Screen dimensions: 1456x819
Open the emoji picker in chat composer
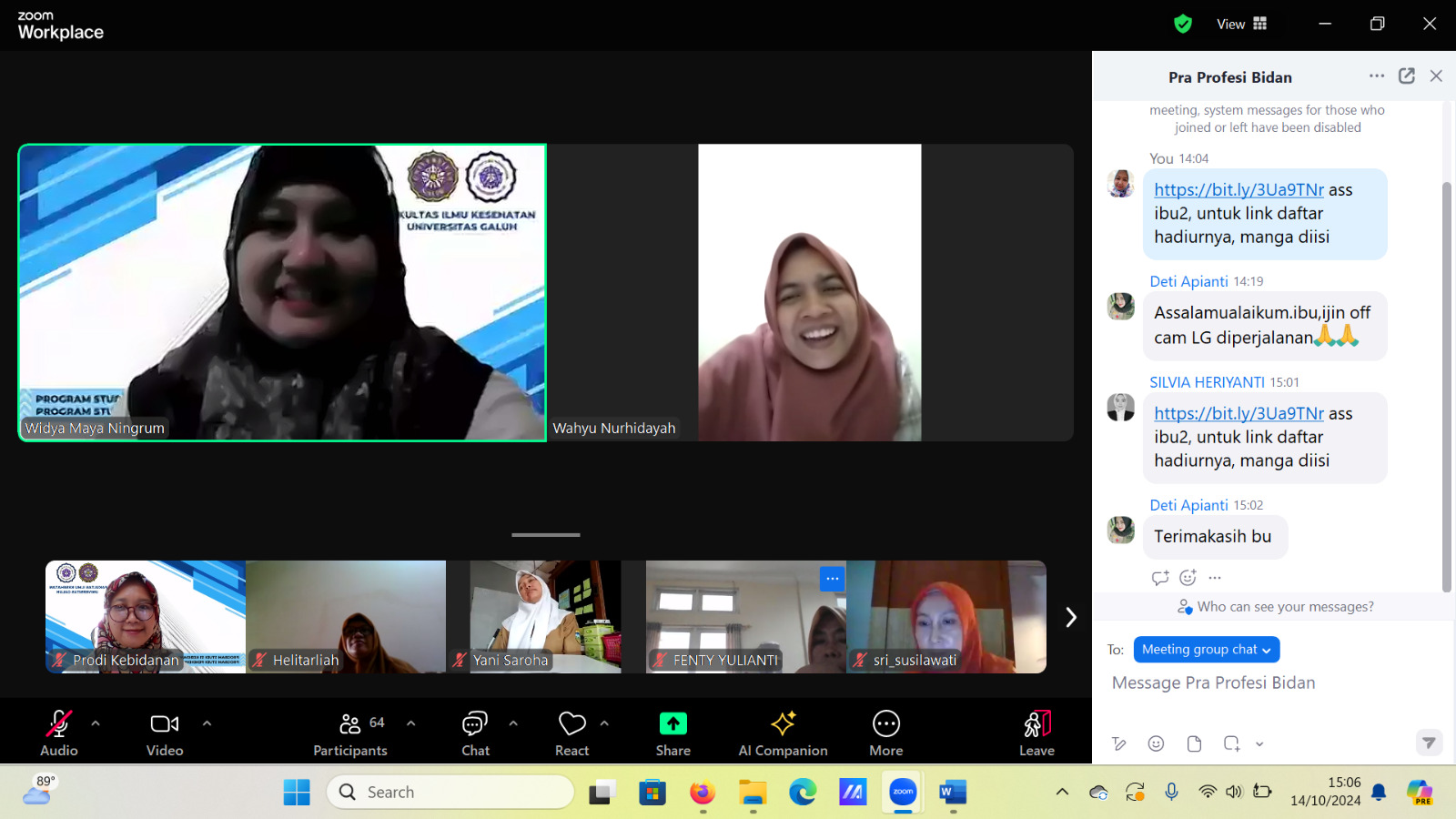pyautogui.click(x=1156, y=743)
